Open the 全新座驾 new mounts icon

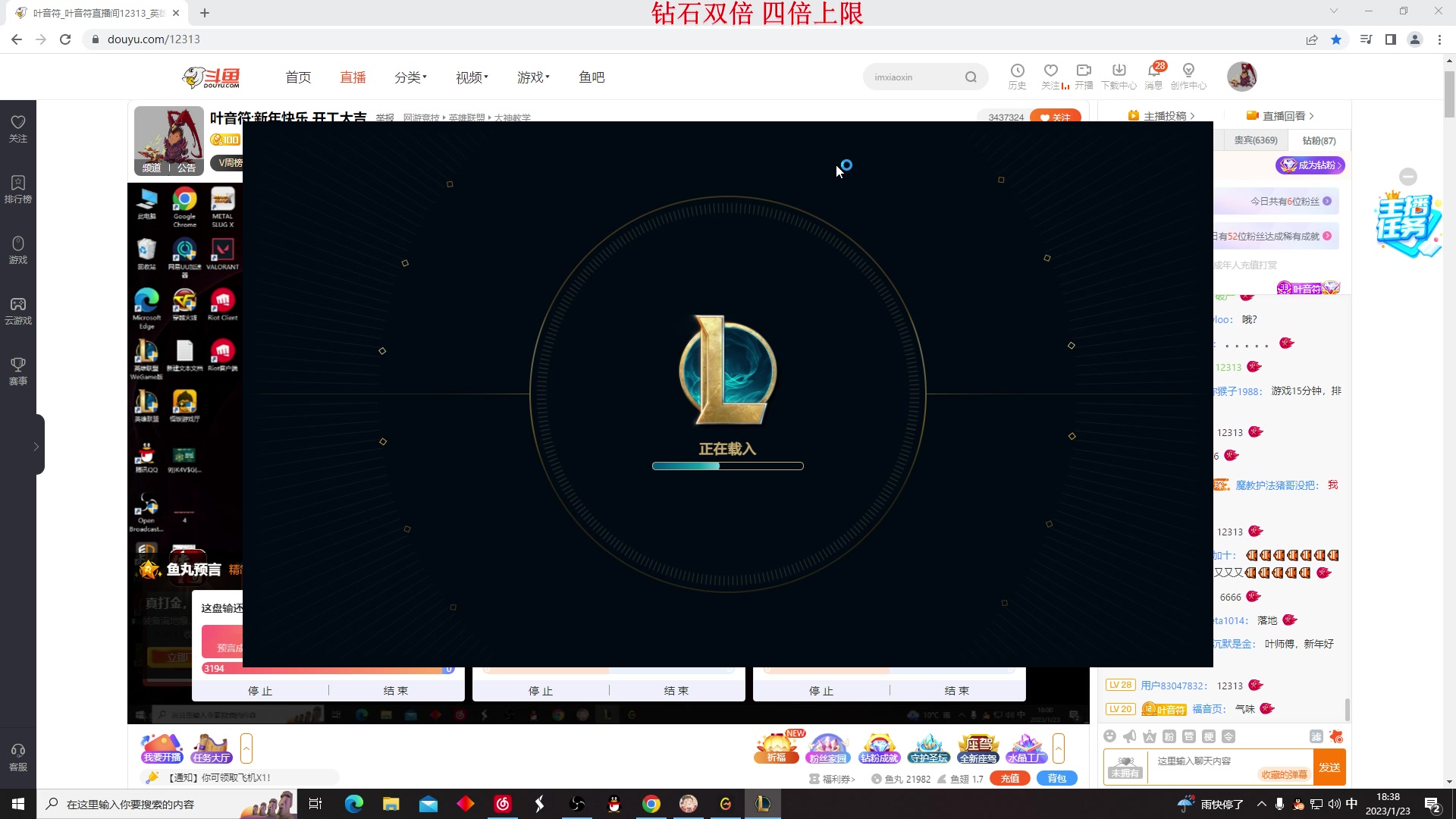click(978, 748)
